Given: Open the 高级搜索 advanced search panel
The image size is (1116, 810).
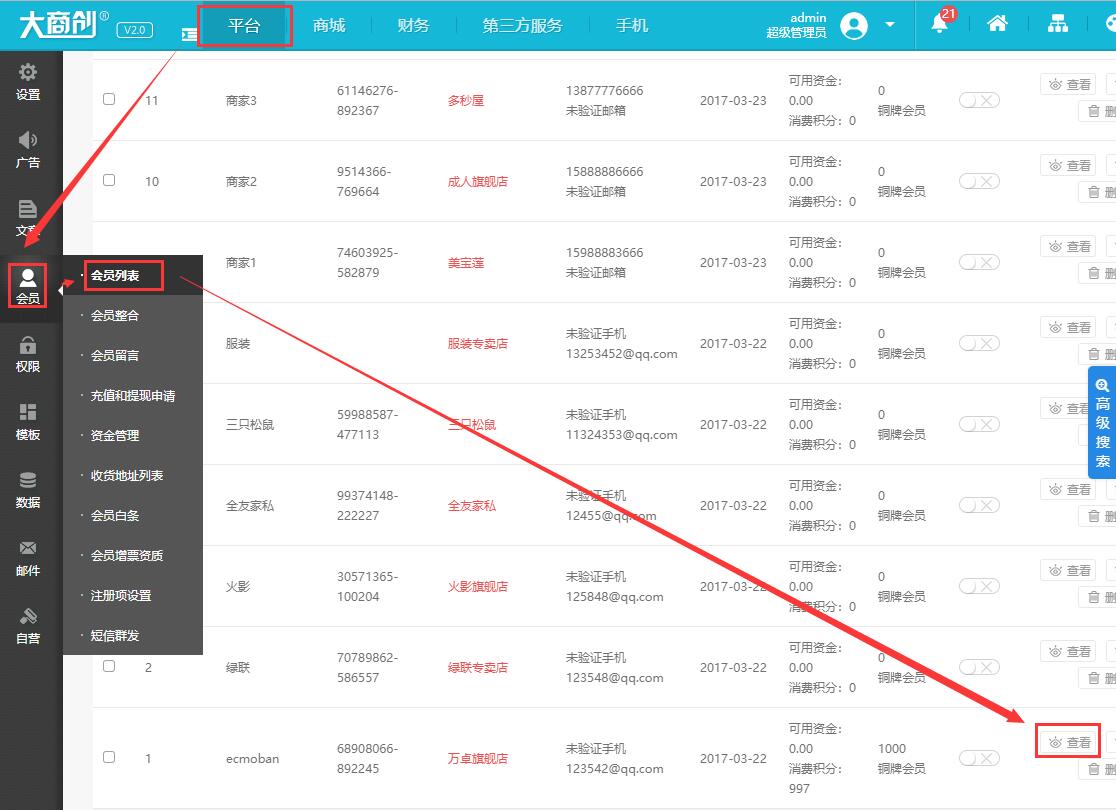Looking at the screenshot, I should coord(1101,422).
